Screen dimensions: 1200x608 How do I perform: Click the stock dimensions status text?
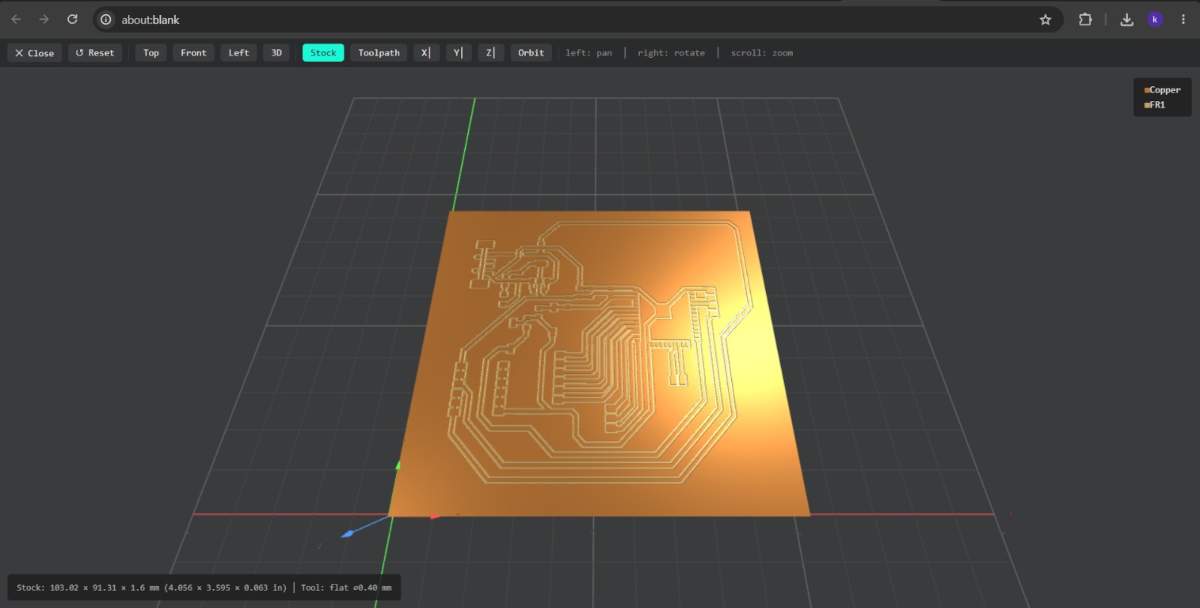[152, 587]
